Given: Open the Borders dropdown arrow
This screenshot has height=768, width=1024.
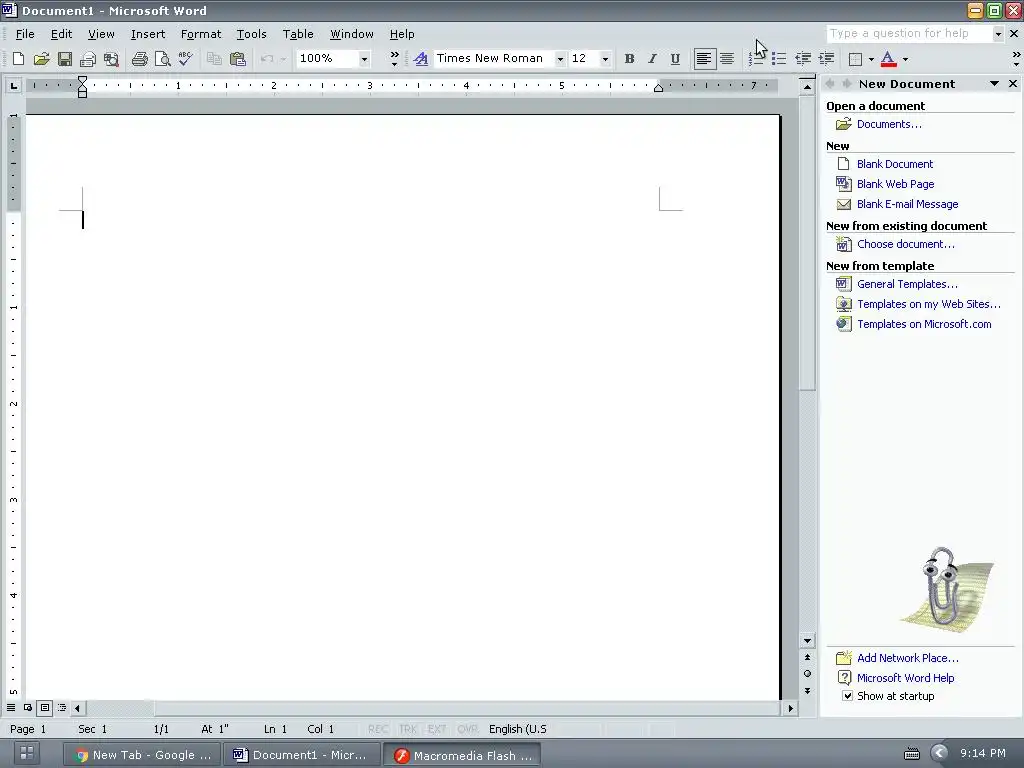Looking at the screenshot, I should click(871, 59).
